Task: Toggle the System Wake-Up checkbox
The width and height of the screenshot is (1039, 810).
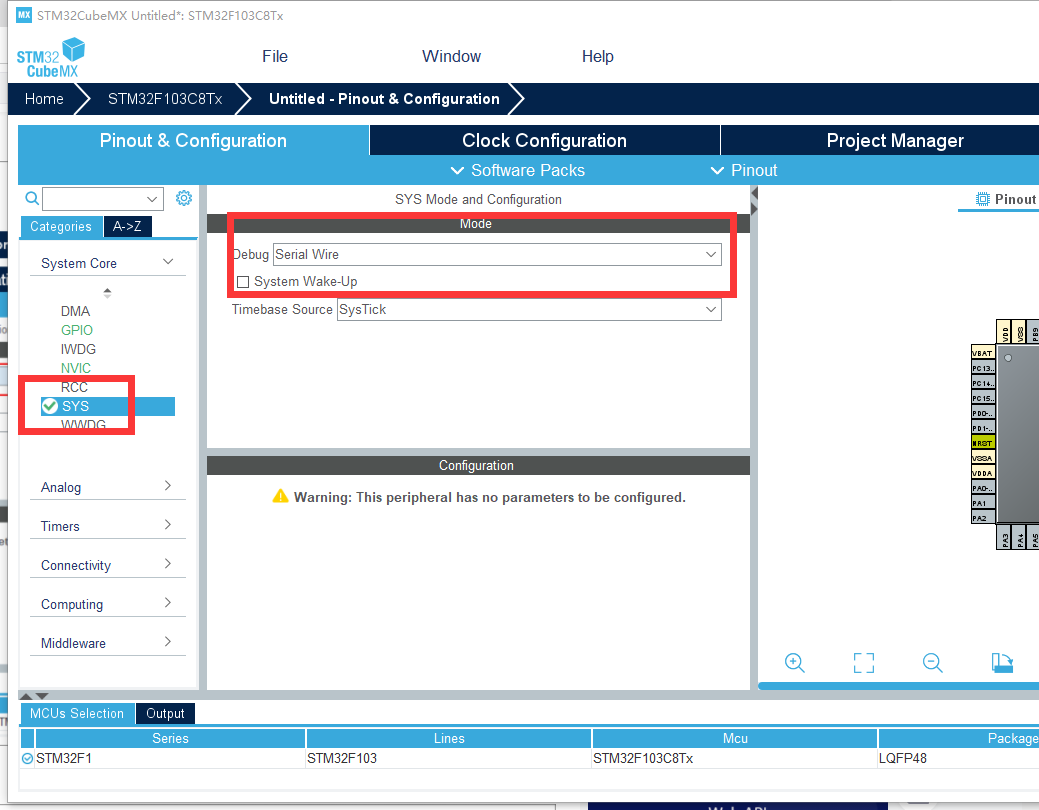Action: tap(243, 282)
